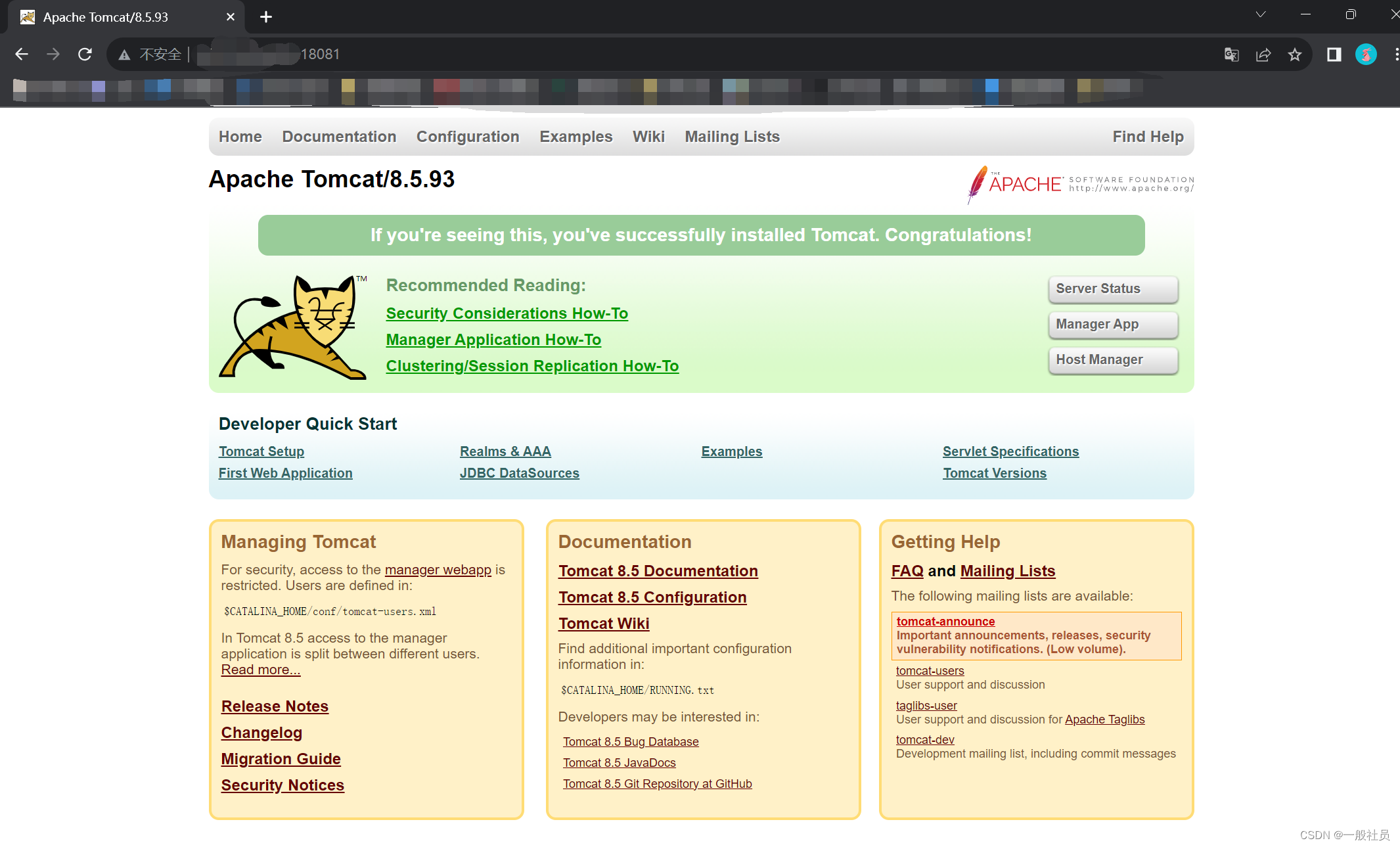Open Security Considerations How-To link
The height and width of the screenshot is (847, 1400).
tap(507, 313)
